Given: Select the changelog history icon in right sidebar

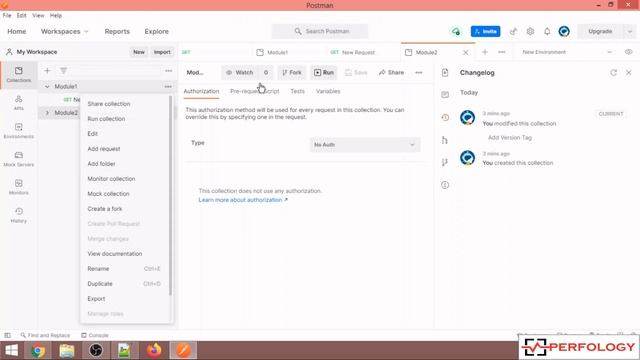Looking at the screenshot, I should [x=445, y=118].
